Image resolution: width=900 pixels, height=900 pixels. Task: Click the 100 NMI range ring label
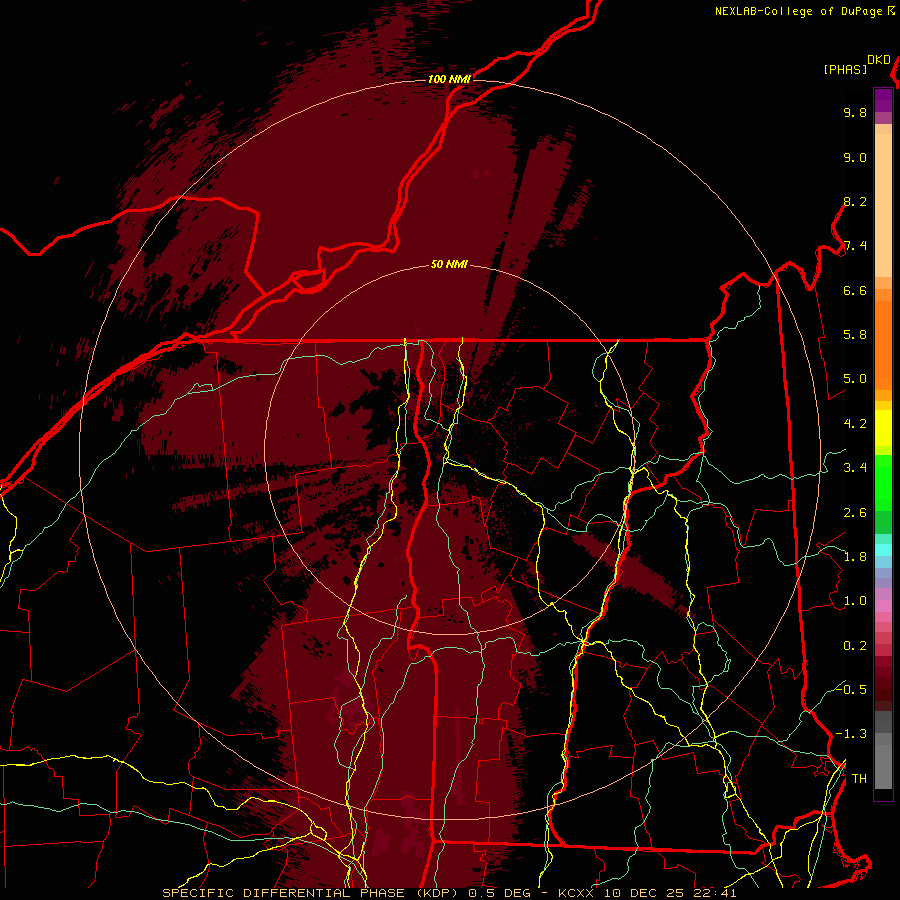coord(449,79)
